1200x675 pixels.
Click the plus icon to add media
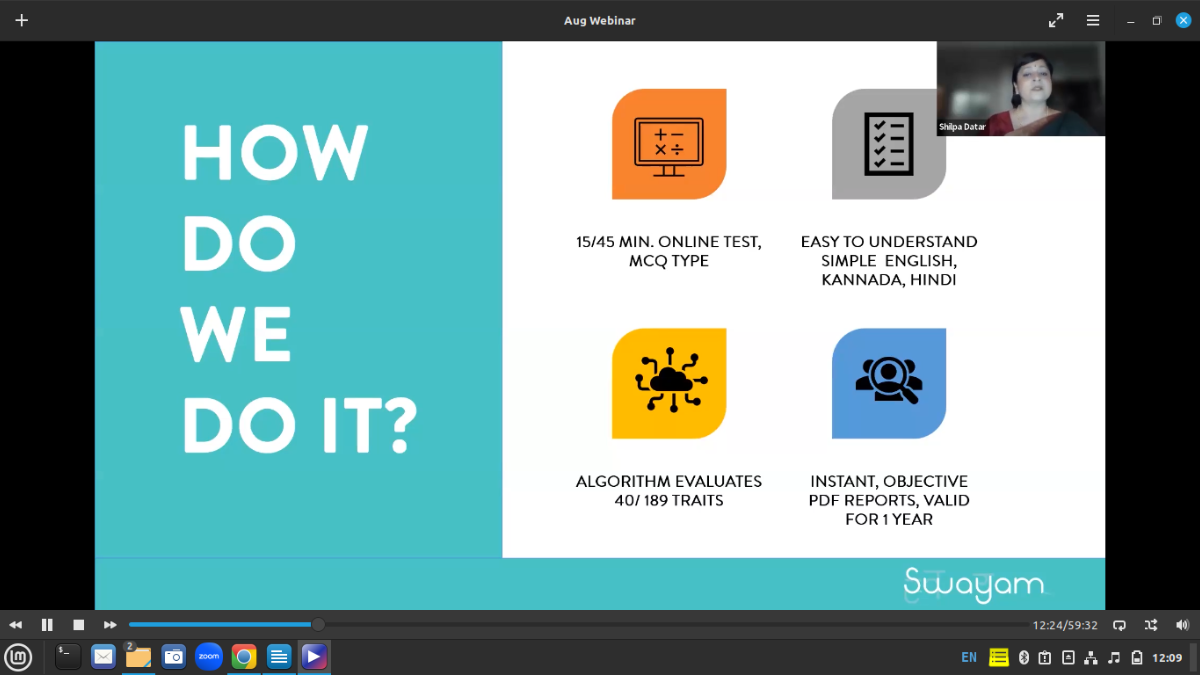[x=21, y=20]
